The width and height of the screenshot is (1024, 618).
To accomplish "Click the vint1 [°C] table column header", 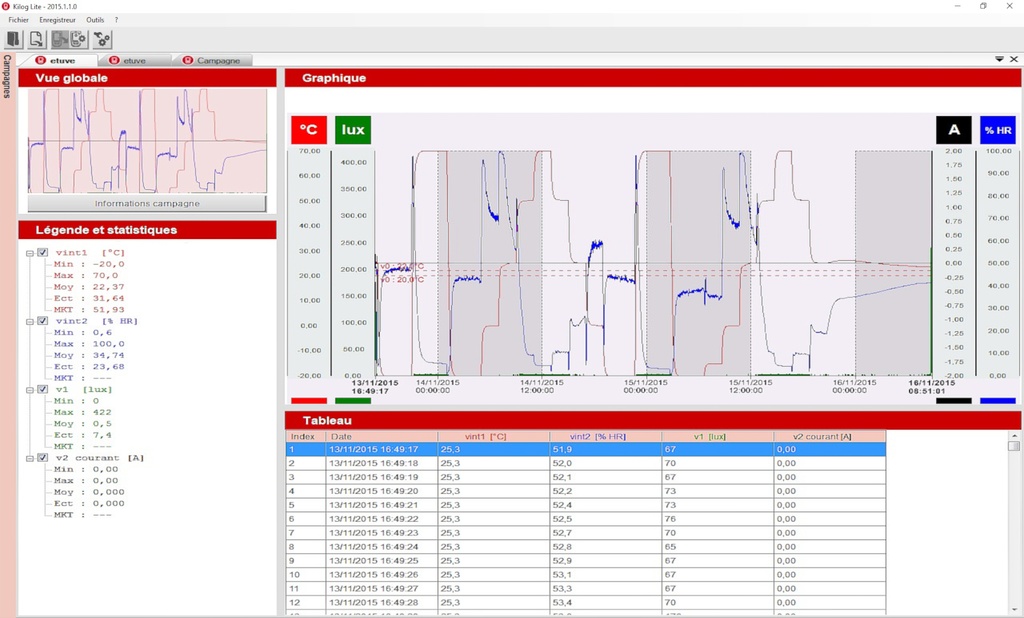I will [x=494, y=436].
